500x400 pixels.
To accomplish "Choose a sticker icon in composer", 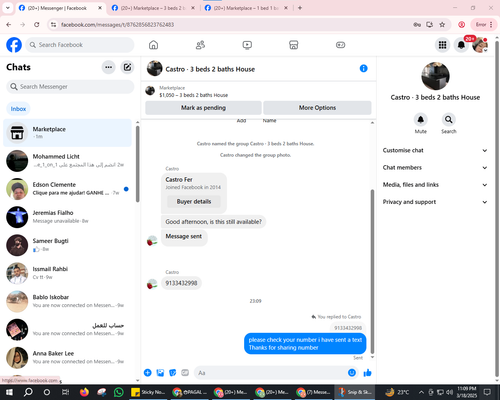I will pos(173,373).
